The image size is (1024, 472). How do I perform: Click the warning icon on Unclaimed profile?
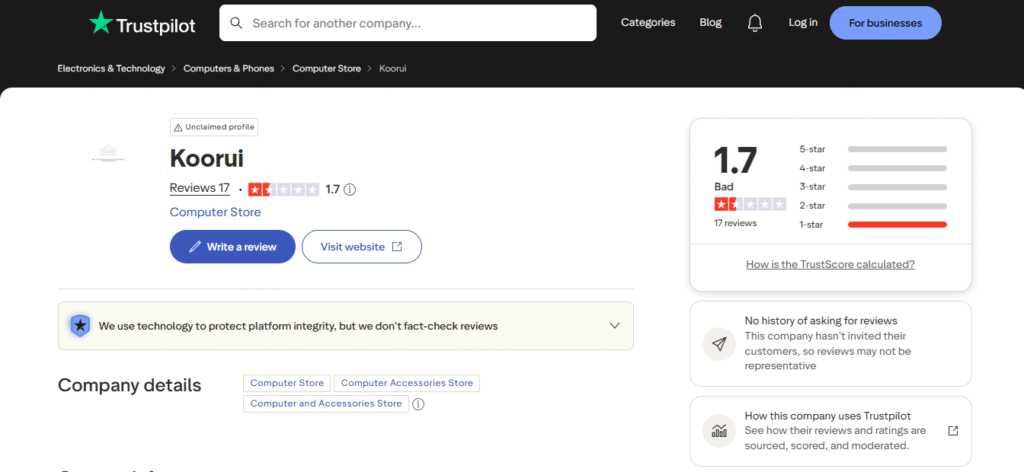click(178, 127)
